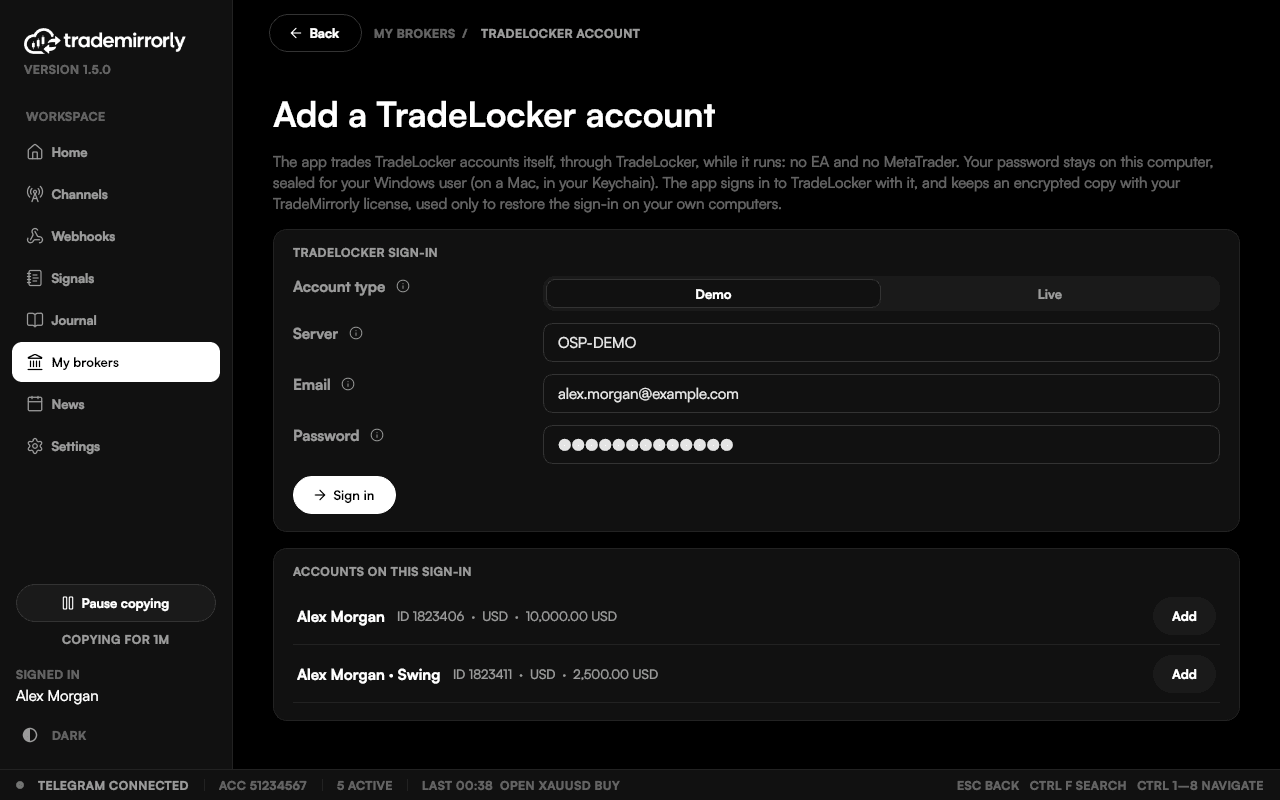Click the Webhooks icon in sidebar
This screenshot has height=800, width=1280.
click(35, 236)
